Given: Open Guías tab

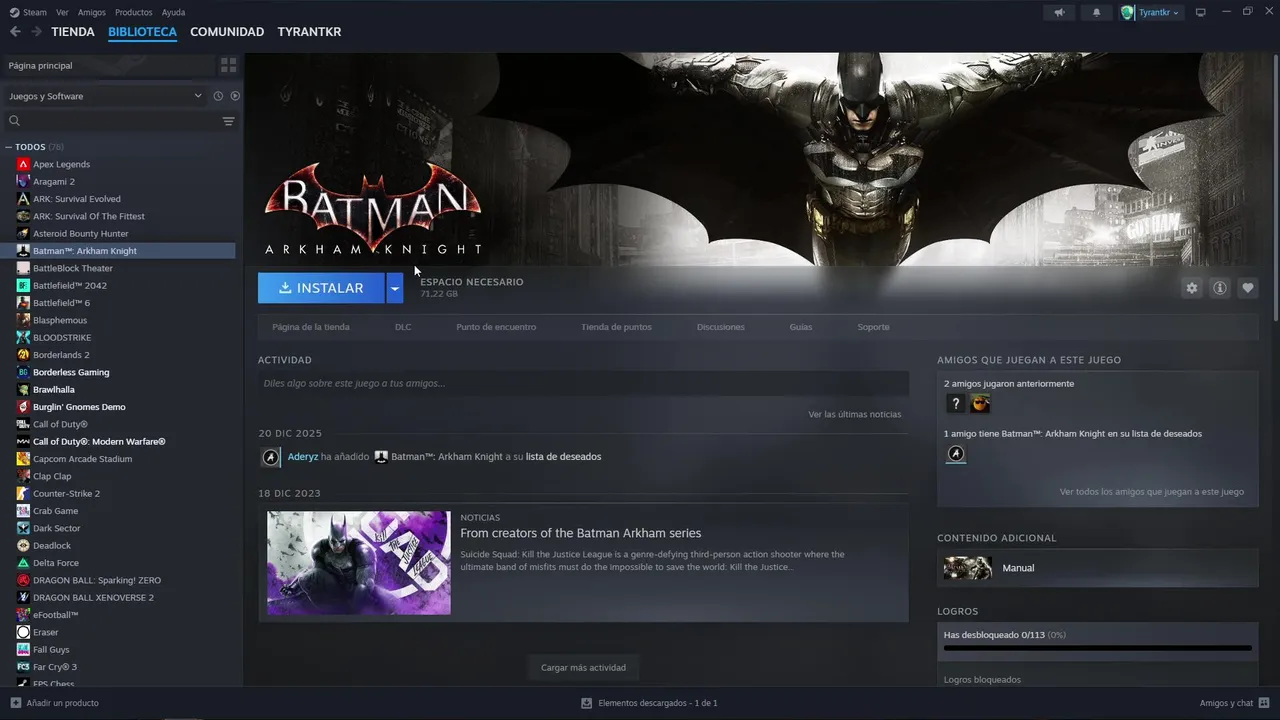Looking at the screenshot, I should (x=801, y=327).
